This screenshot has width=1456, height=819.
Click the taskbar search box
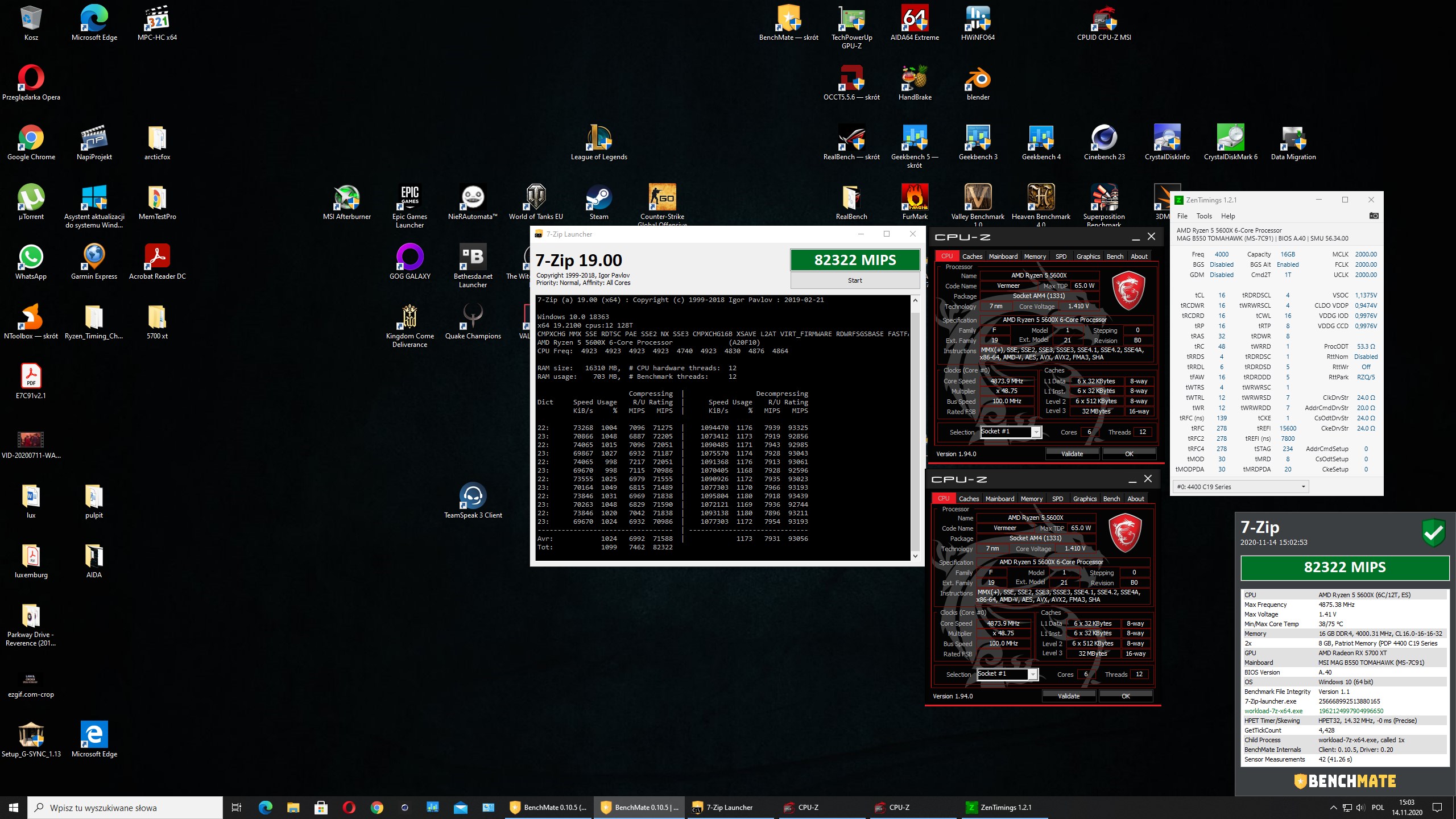[x=125, y=807]
